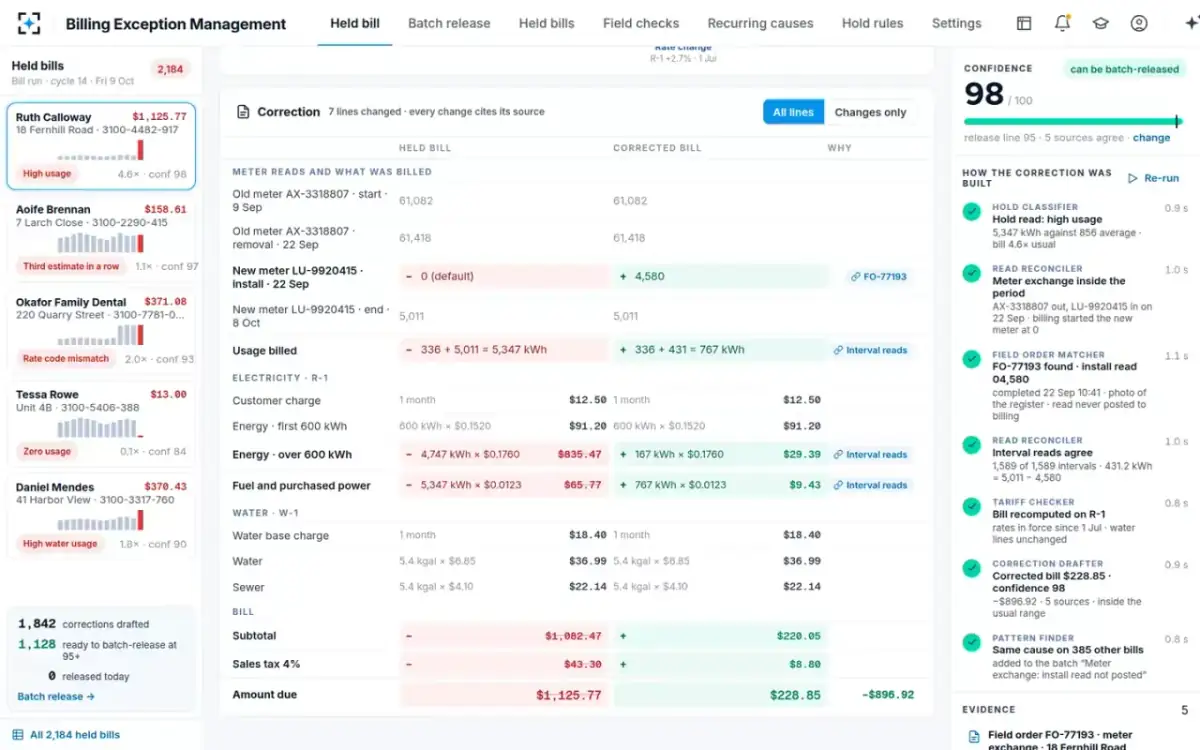Click the Zero usage tag
The image size is (1200, 750).
[x=47, y=451]
